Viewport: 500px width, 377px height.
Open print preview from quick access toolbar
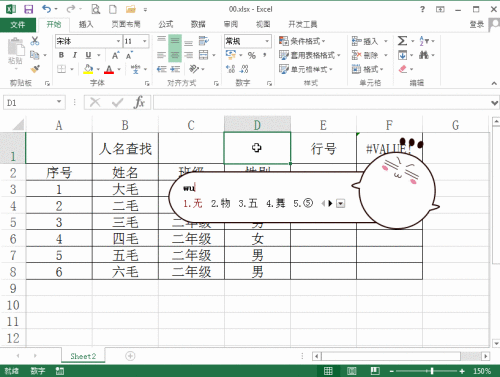96,9
